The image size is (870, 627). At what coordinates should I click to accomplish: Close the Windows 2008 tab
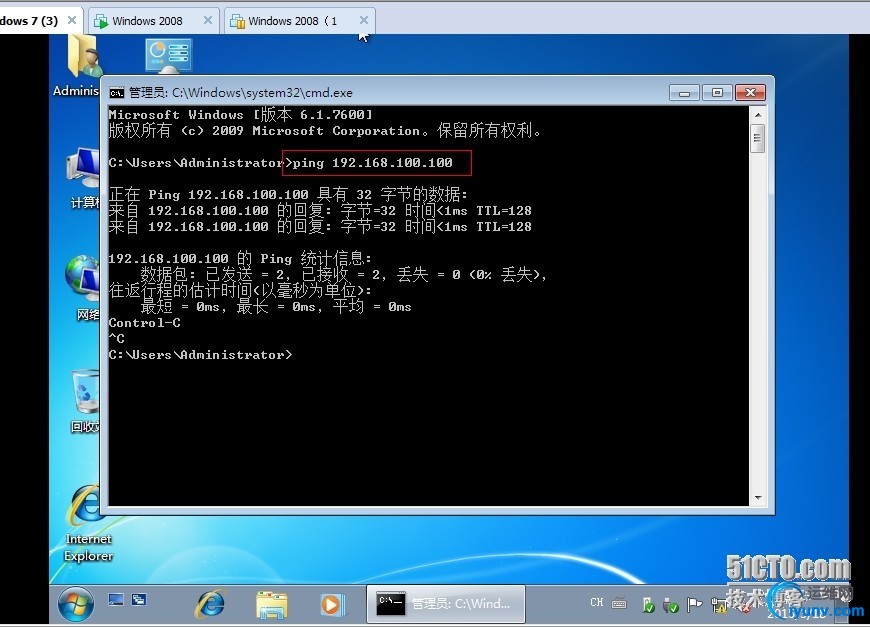pyautogui.click(x=208, y=20)
